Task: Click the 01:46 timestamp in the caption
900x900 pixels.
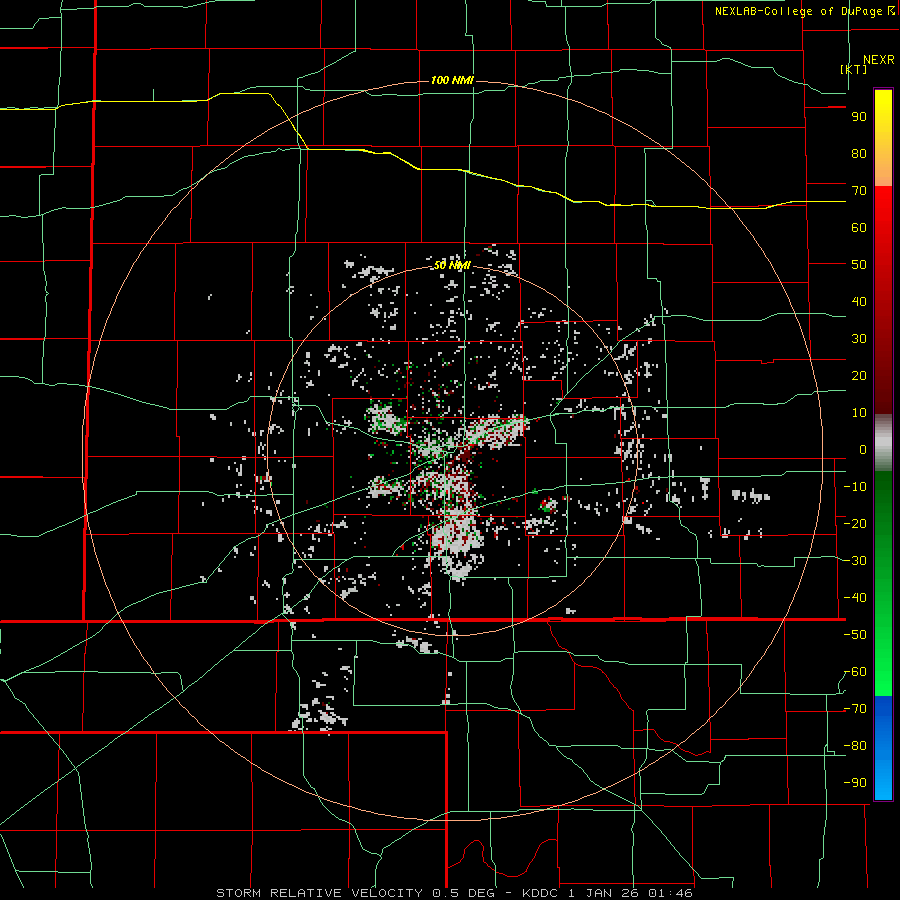Action: click(x=670, y=893)
